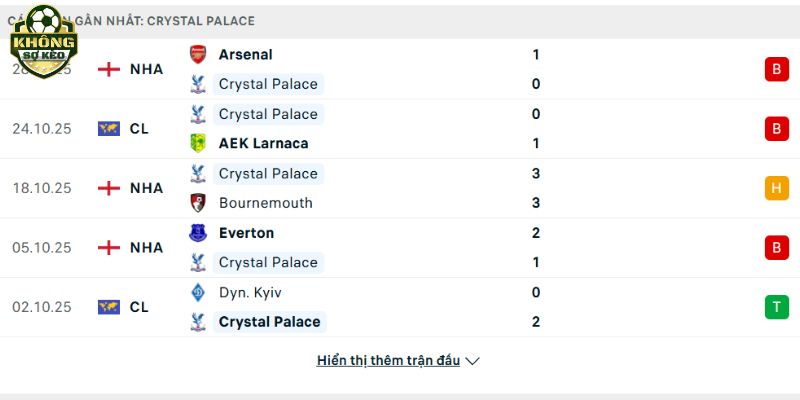Open Arsenal team name link
Viewport: 800px width, 400px height.
tap(245, 55)
